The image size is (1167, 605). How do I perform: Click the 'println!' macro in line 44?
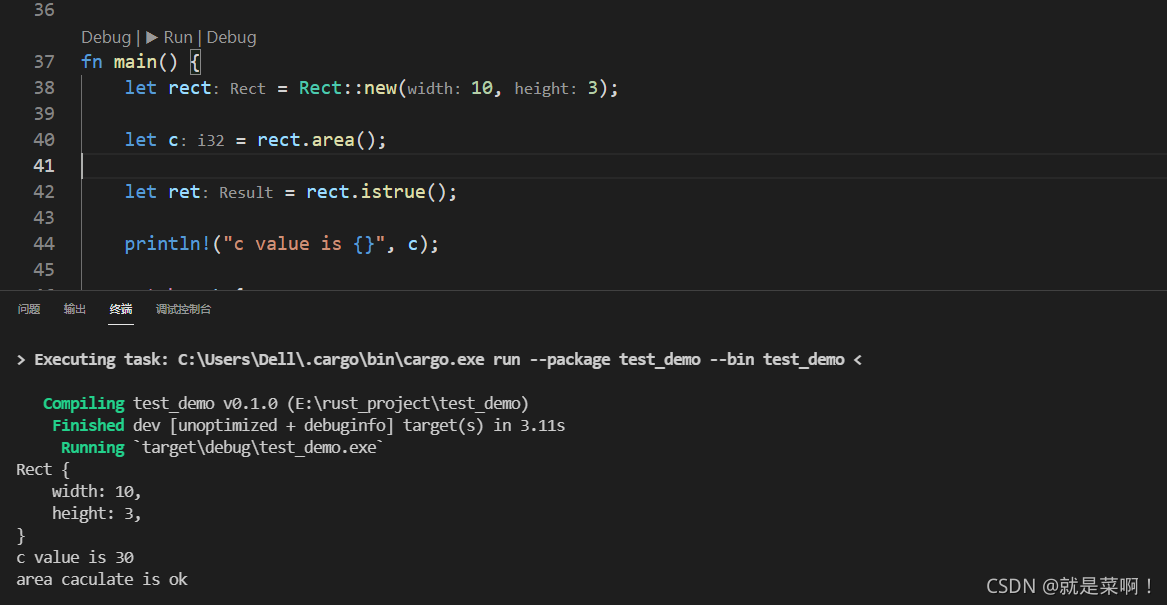167,244
